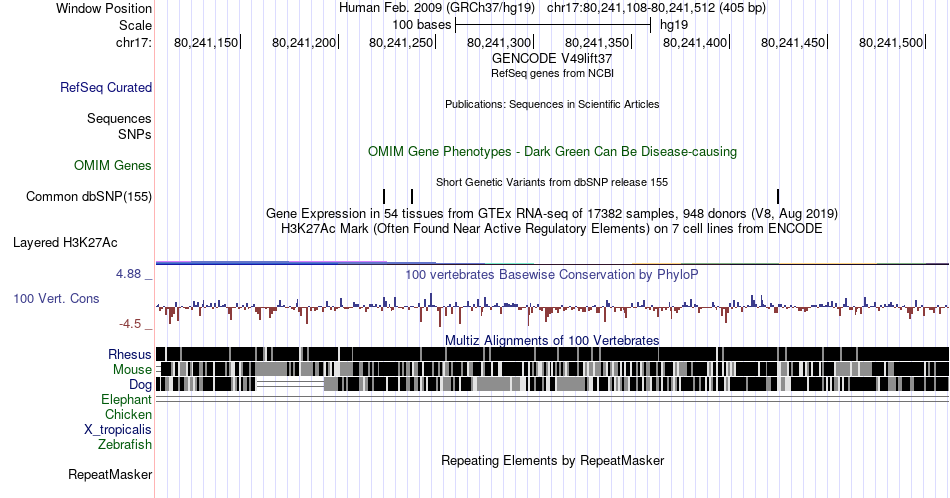
Task: Click the 80,241,150 ruler coordinate
Action: coord(206,42)
